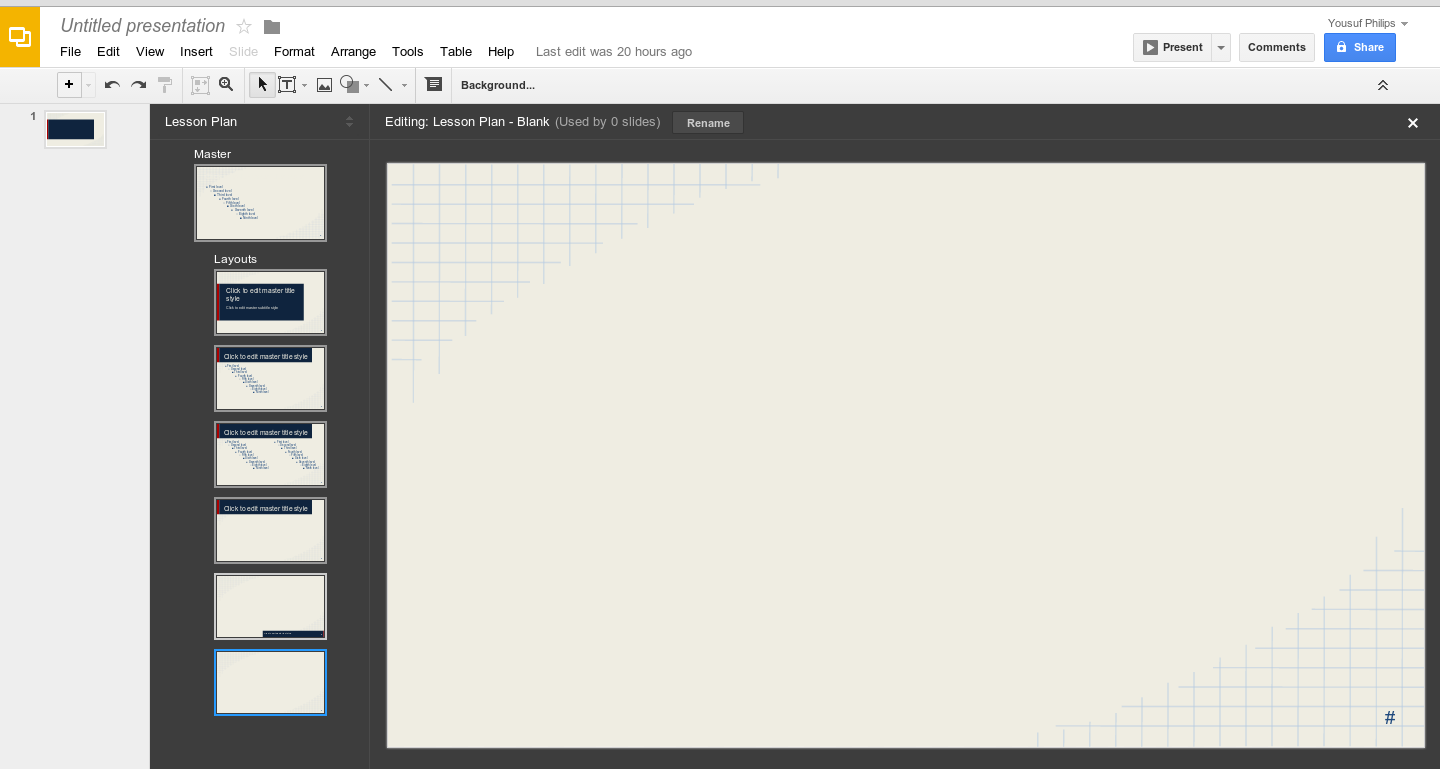Viewport: 1440px width, 769px height.
Task: Click the zoom magnifier tool
Action: coord(226,85)
